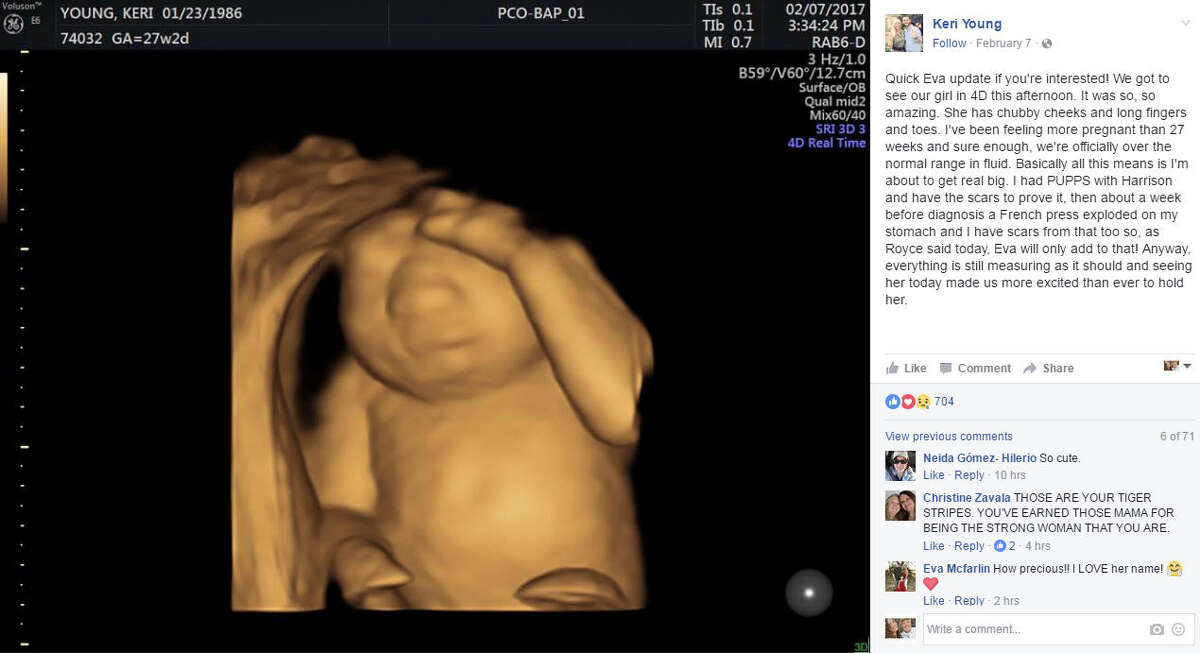Viewport: 1200px width, 653px height.
Task: Click the red heart reaction icon
Action: (908, 400)
